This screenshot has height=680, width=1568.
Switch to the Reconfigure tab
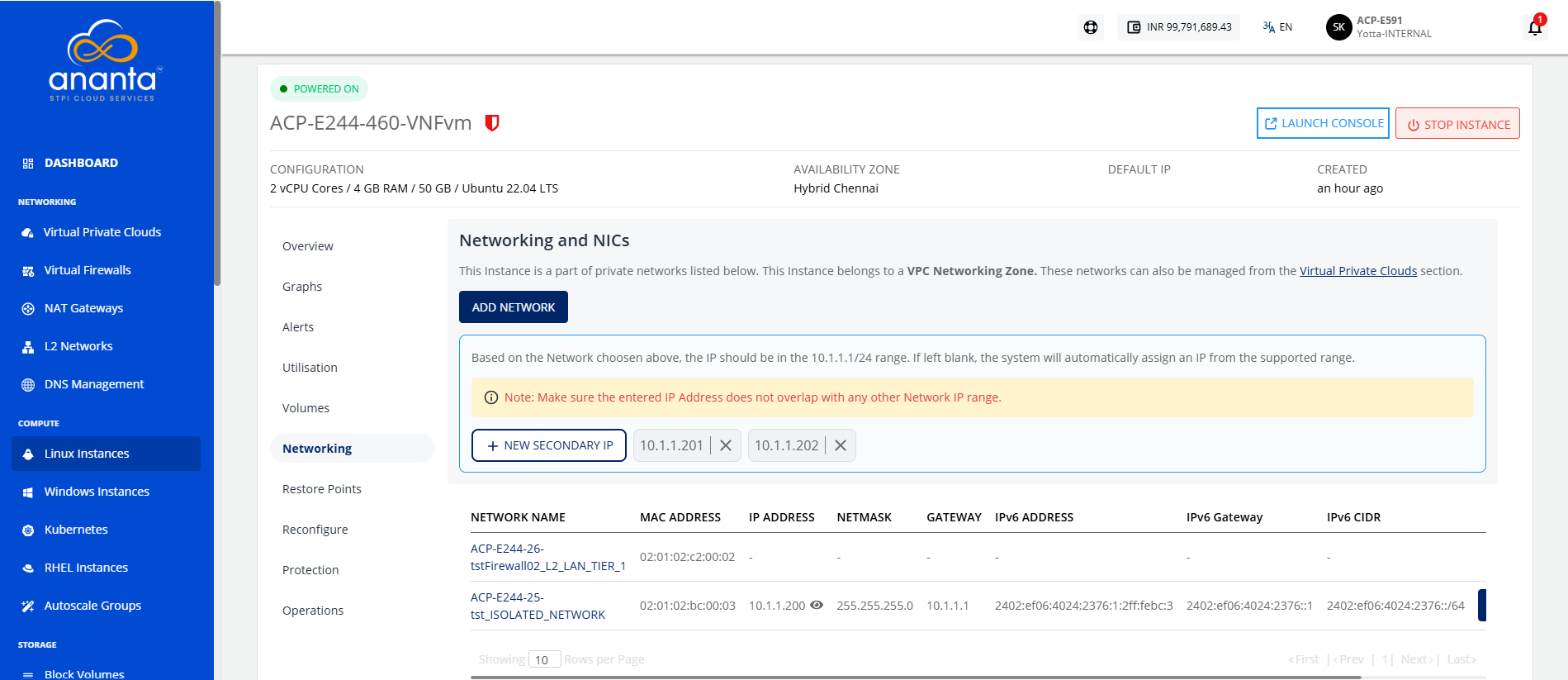tap(315, 530)
